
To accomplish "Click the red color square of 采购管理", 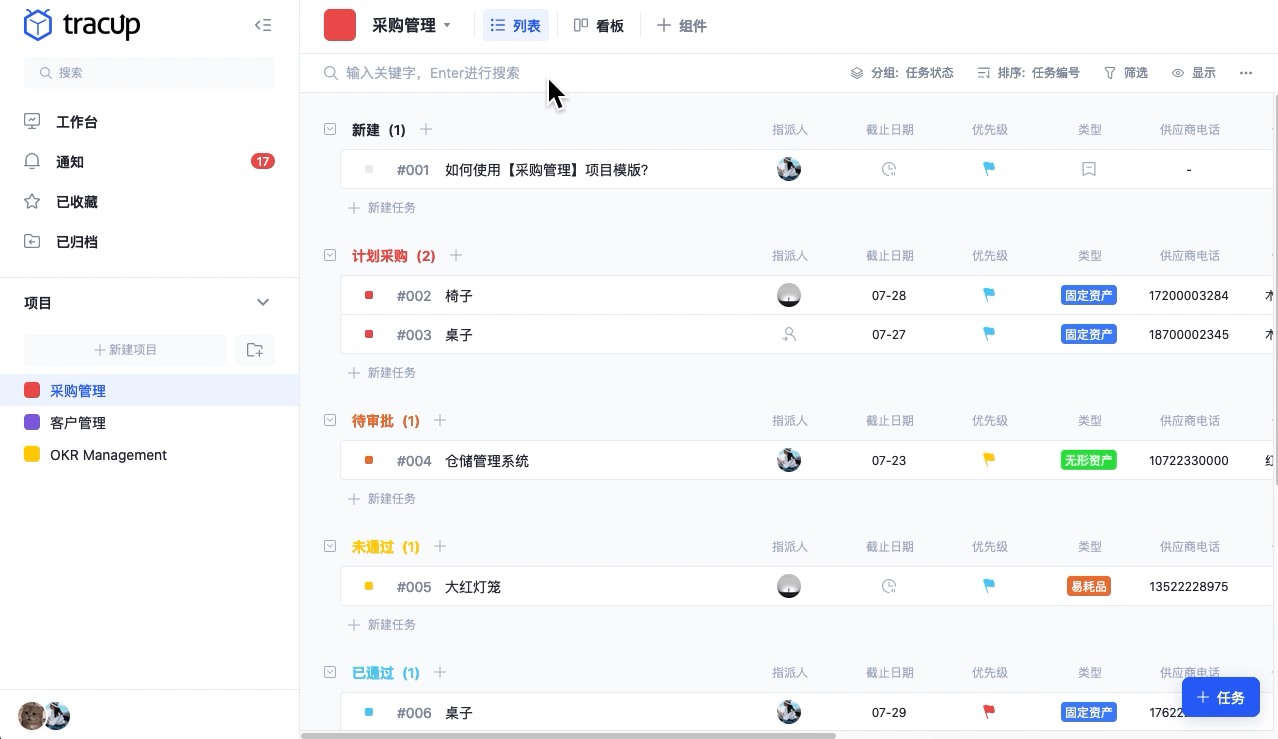I will [x=33, y=390].
